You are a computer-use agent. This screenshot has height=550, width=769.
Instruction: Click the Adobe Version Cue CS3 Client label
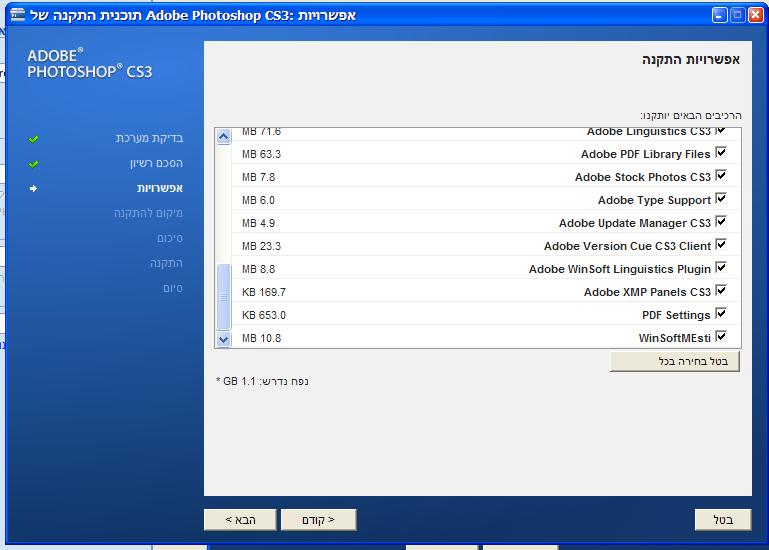[627, 246]
